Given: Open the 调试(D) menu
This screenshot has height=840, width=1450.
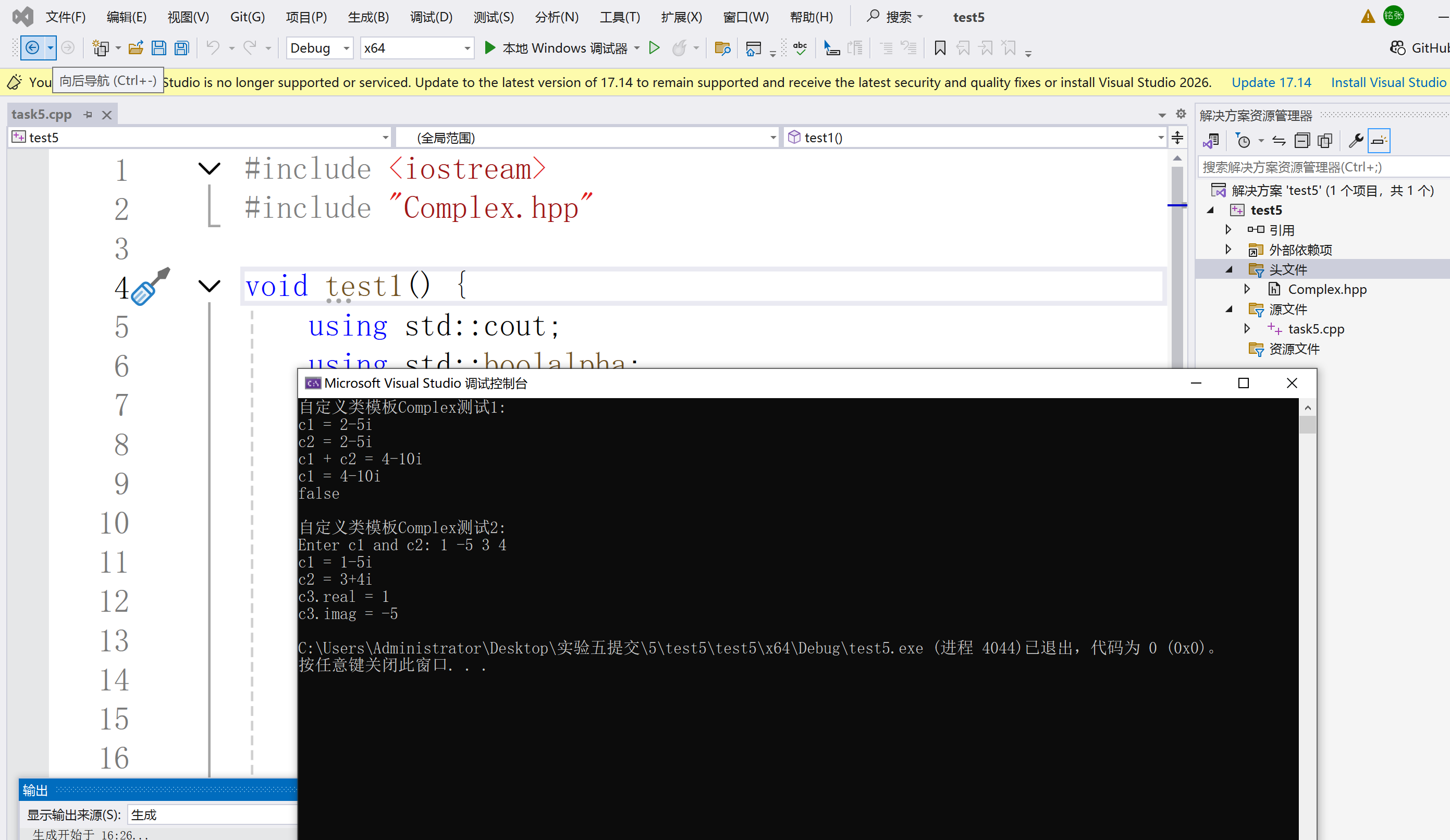Looking at the screenshot, I should pos(431,17).
